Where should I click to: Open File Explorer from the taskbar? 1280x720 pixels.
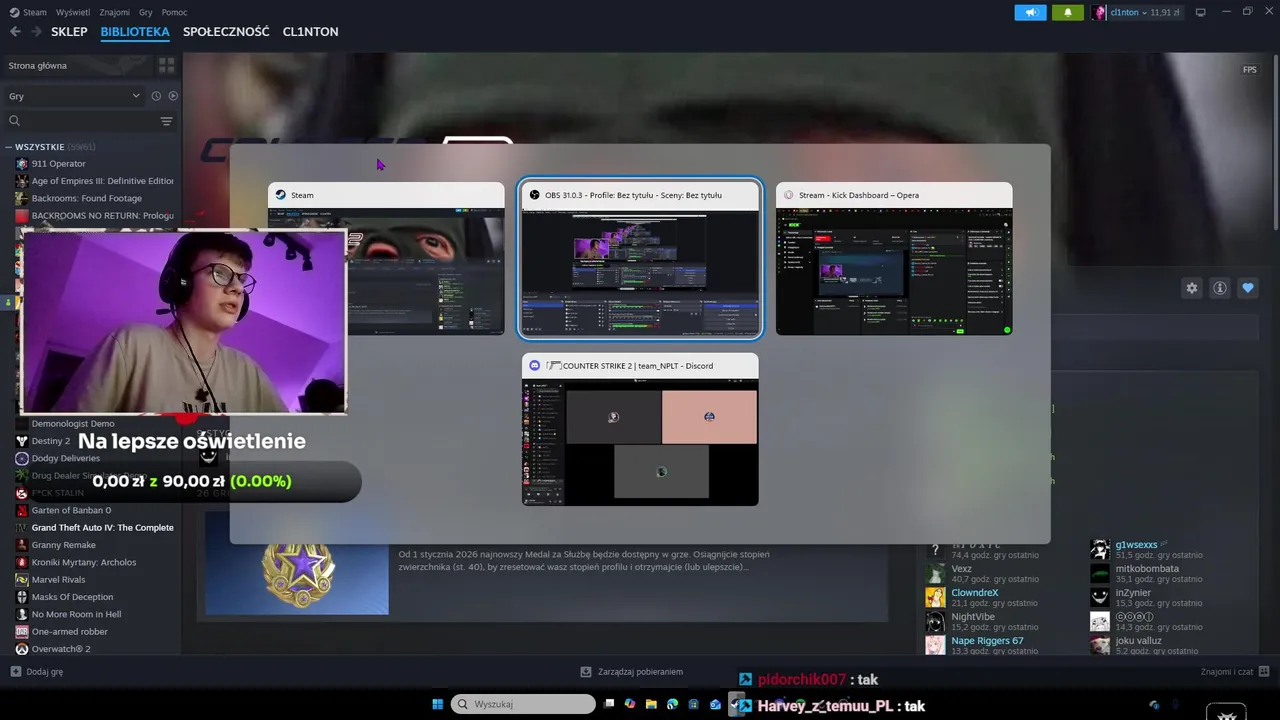[x=651, y=704]
